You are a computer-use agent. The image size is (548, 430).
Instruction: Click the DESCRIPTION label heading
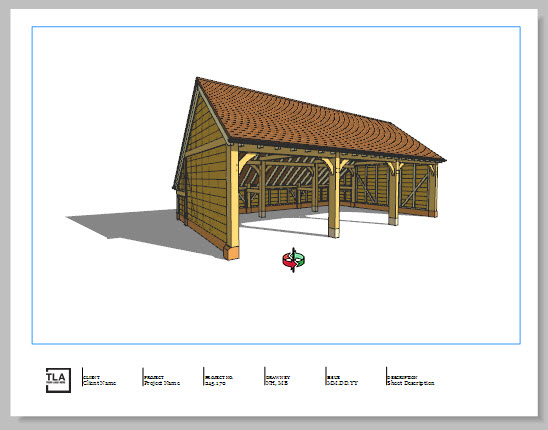pos(402,378)
